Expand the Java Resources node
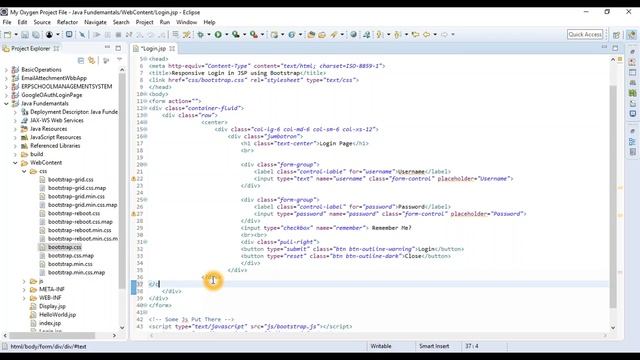The height and width of the screenshot is (360, 640). (x=15, y=129)
